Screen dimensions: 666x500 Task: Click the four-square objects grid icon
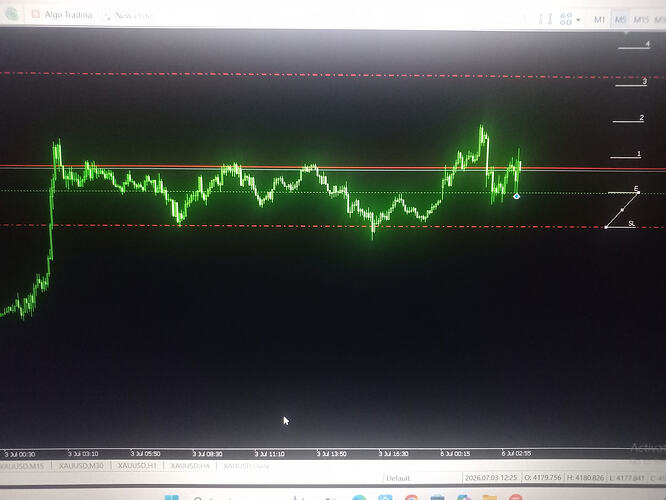coord(566,19)
